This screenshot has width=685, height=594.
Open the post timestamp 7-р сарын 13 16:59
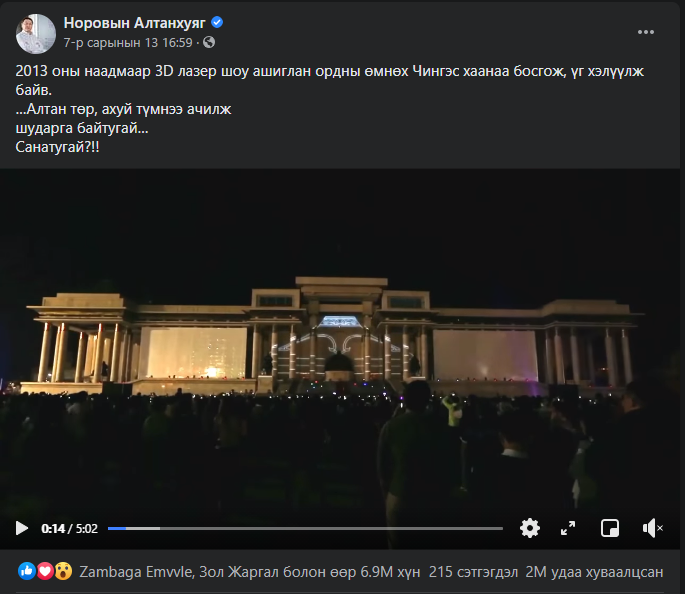[128, 42]
